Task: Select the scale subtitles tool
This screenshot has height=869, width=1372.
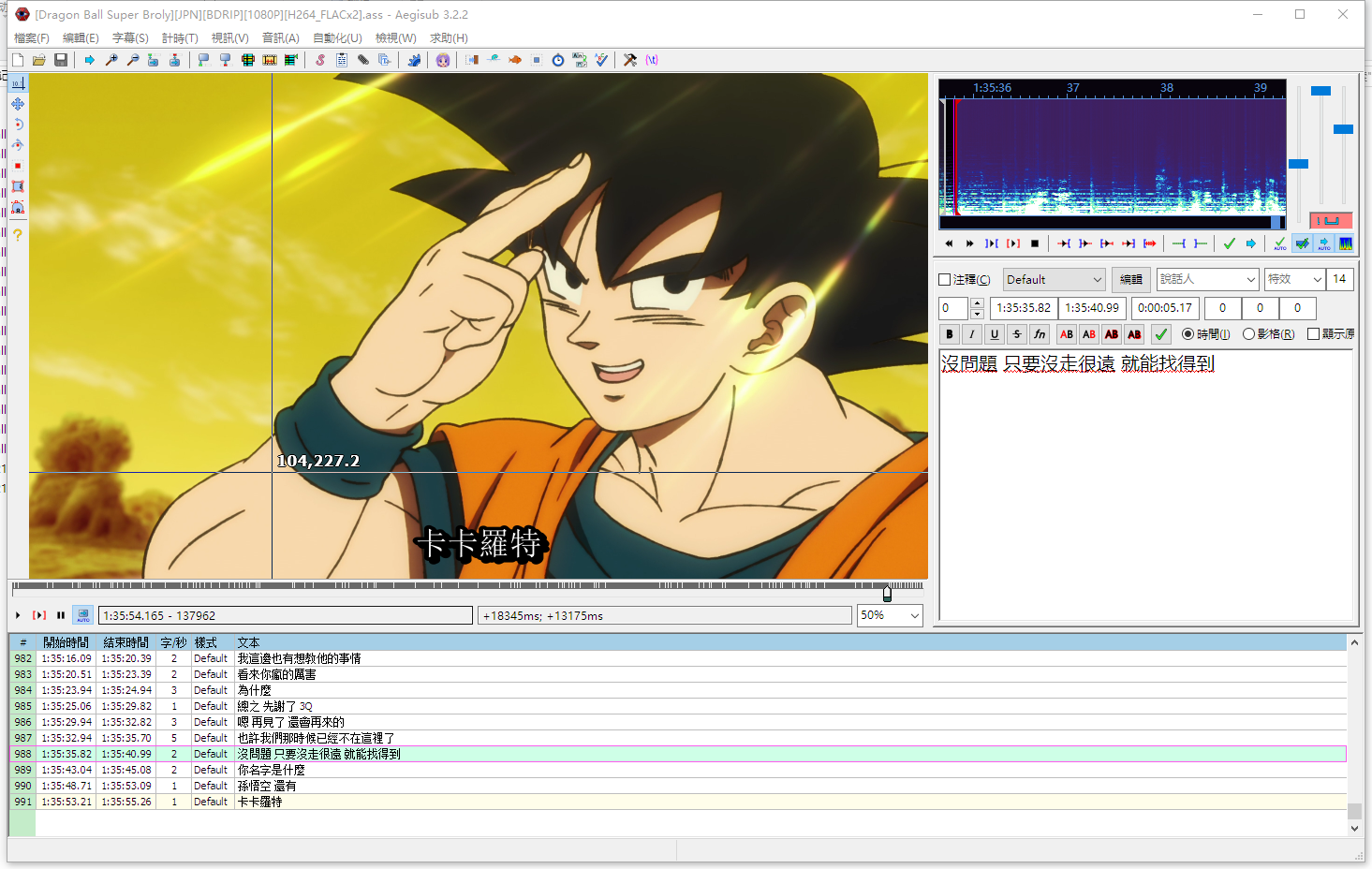Action: (x=18, y=166)
